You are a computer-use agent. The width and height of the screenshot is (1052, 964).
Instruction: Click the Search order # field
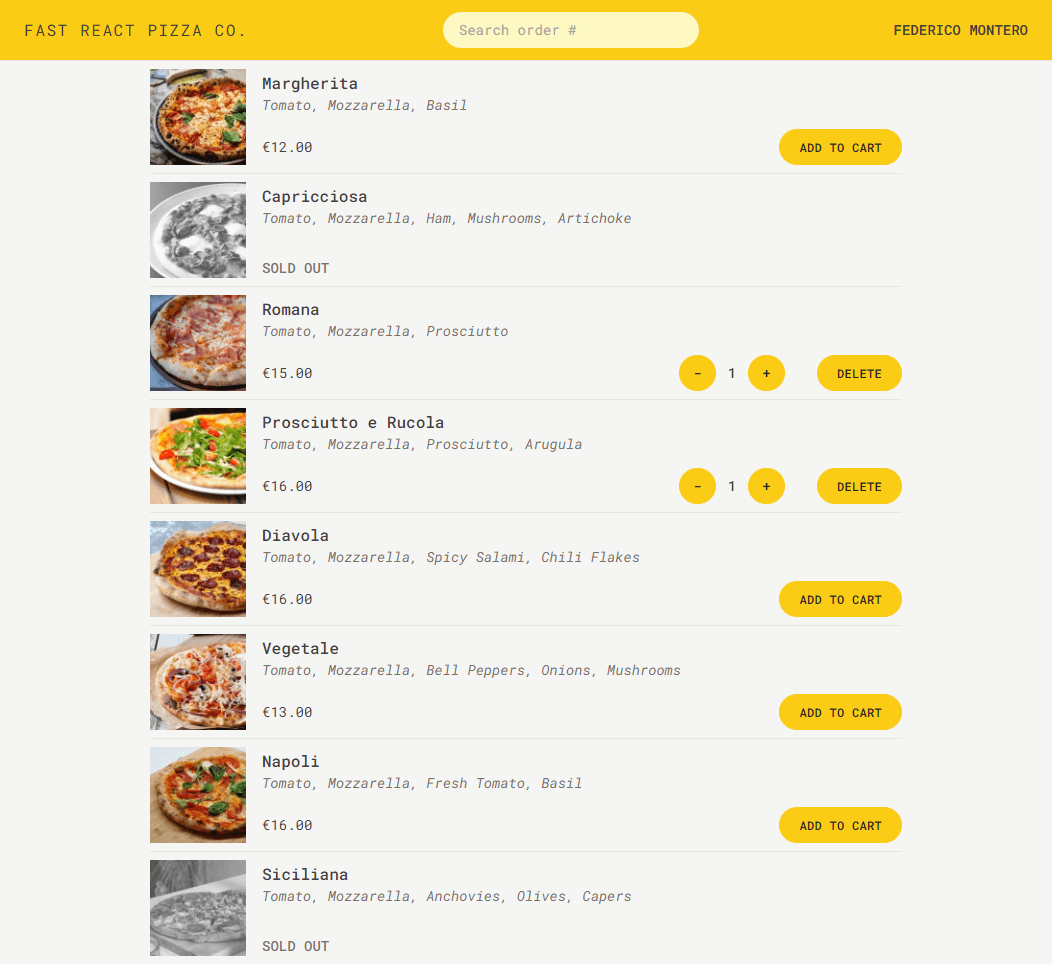click(570, 30)
